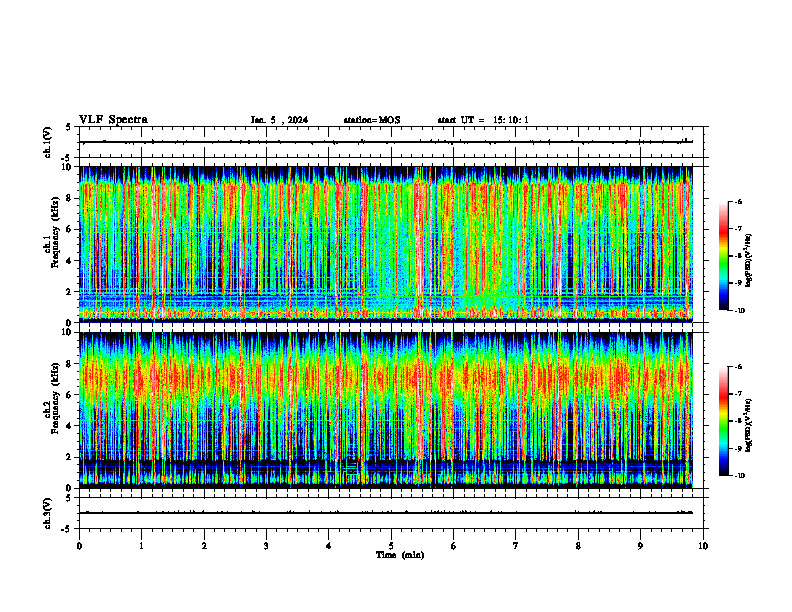Click the "-6" value on ch.2 color bar
The height and width of the screenshot is (612, 792).
pyautogui.click(x=738, y=367)
